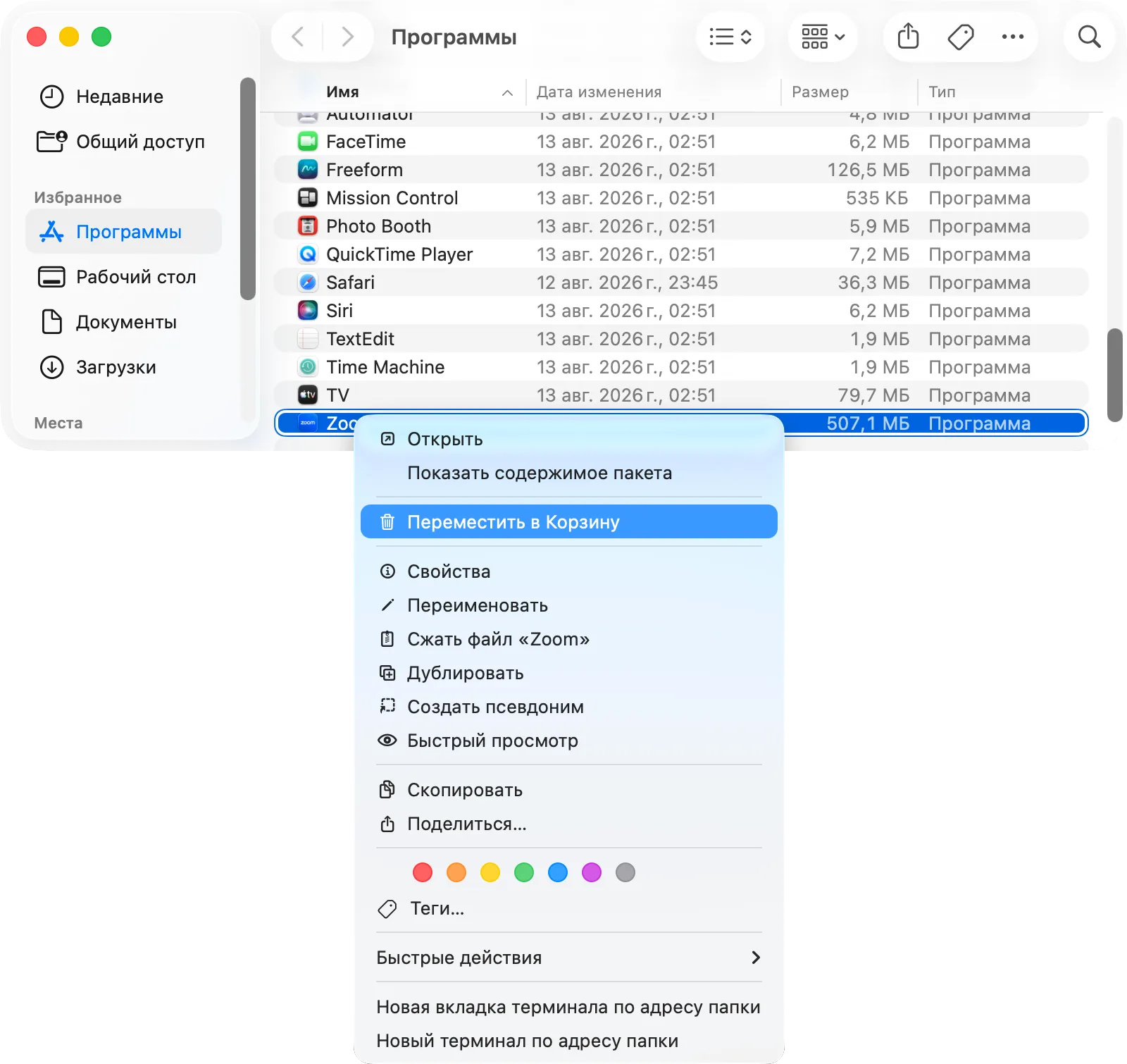Open the Share toolbar button
The height and width of the screenshot is (1064, 1127).
(909, 36)
